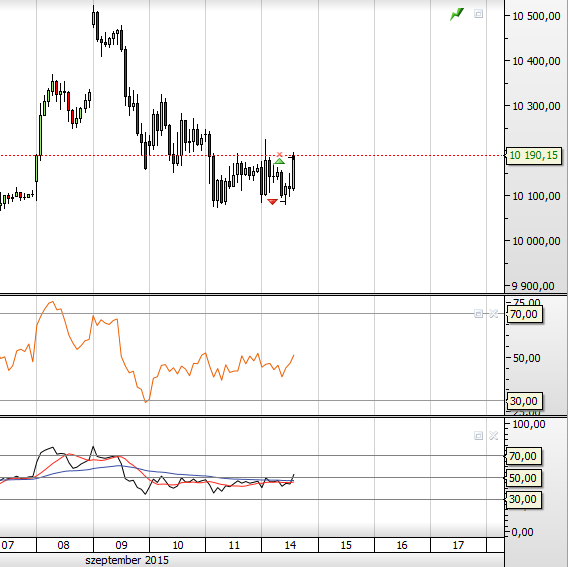The width and height of the screenshot is (568, 567).
Task: Maximize the main price chart panel
Action: click(479, 14)
